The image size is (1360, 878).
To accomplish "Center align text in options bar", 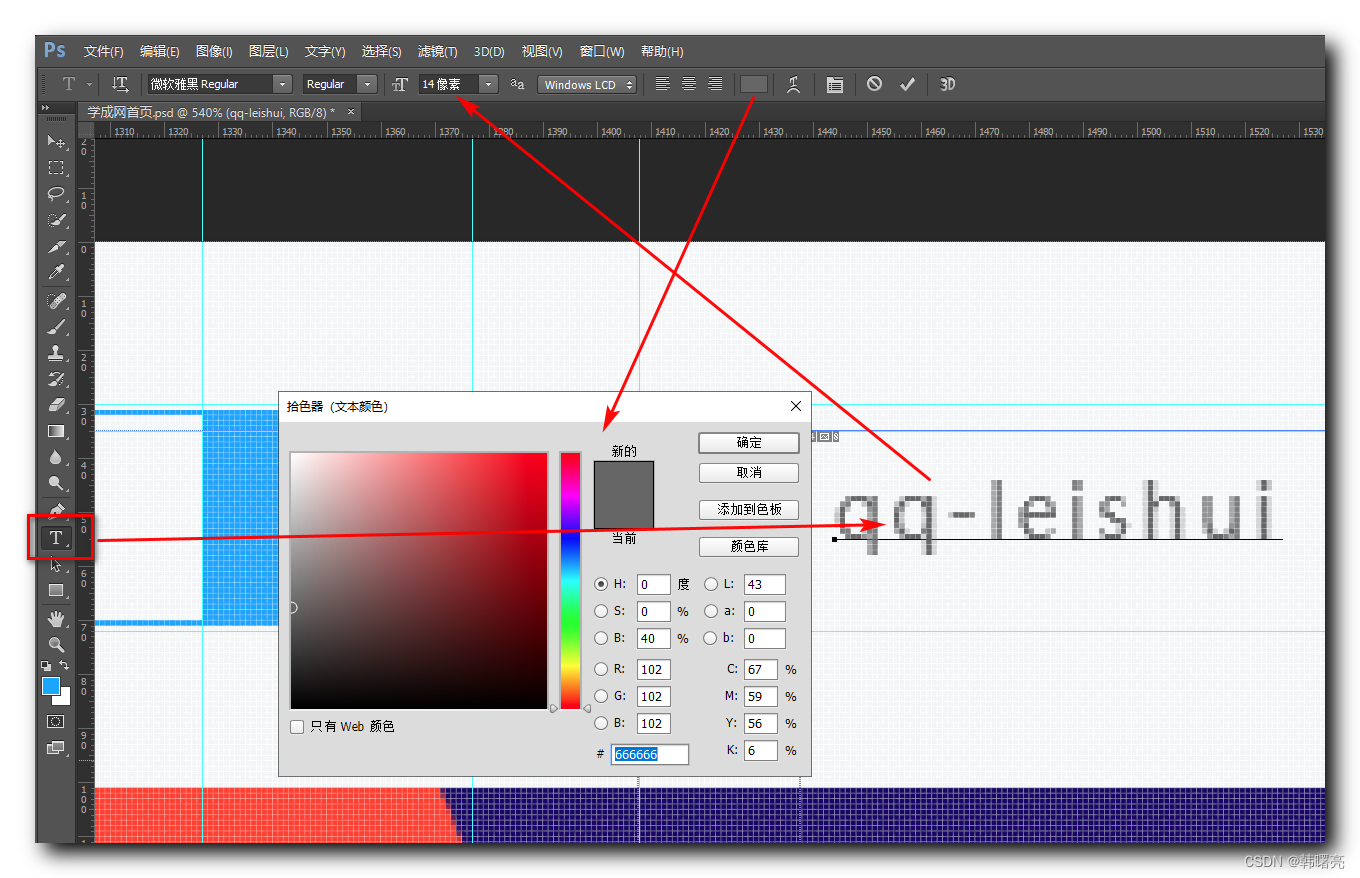I will pos(688,85).
